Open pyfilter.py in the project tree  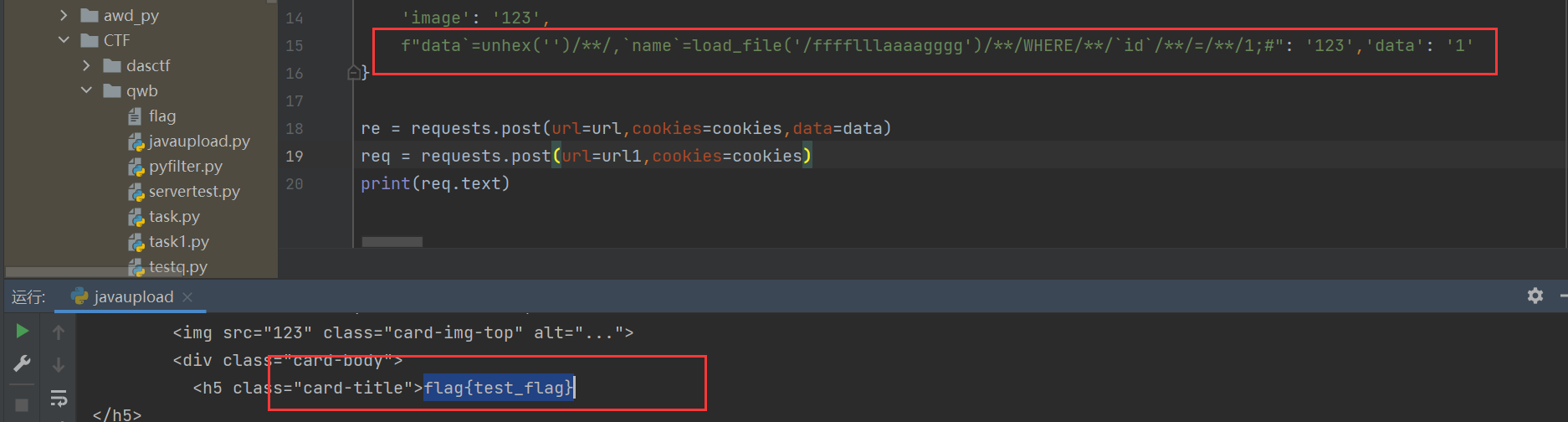pos(185,166)
